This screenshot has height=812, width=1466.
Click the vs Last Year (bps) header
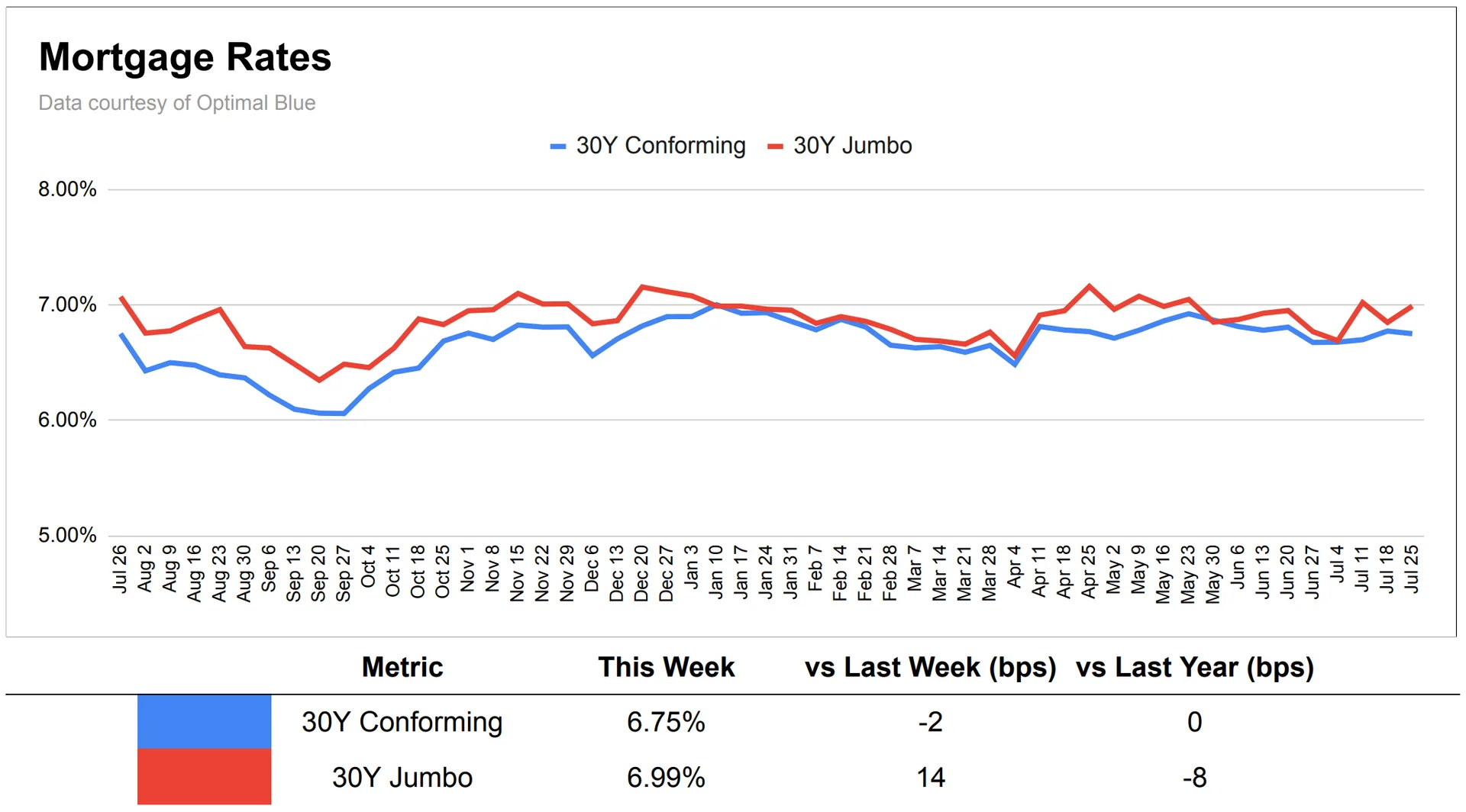[x=1194, y=667]
